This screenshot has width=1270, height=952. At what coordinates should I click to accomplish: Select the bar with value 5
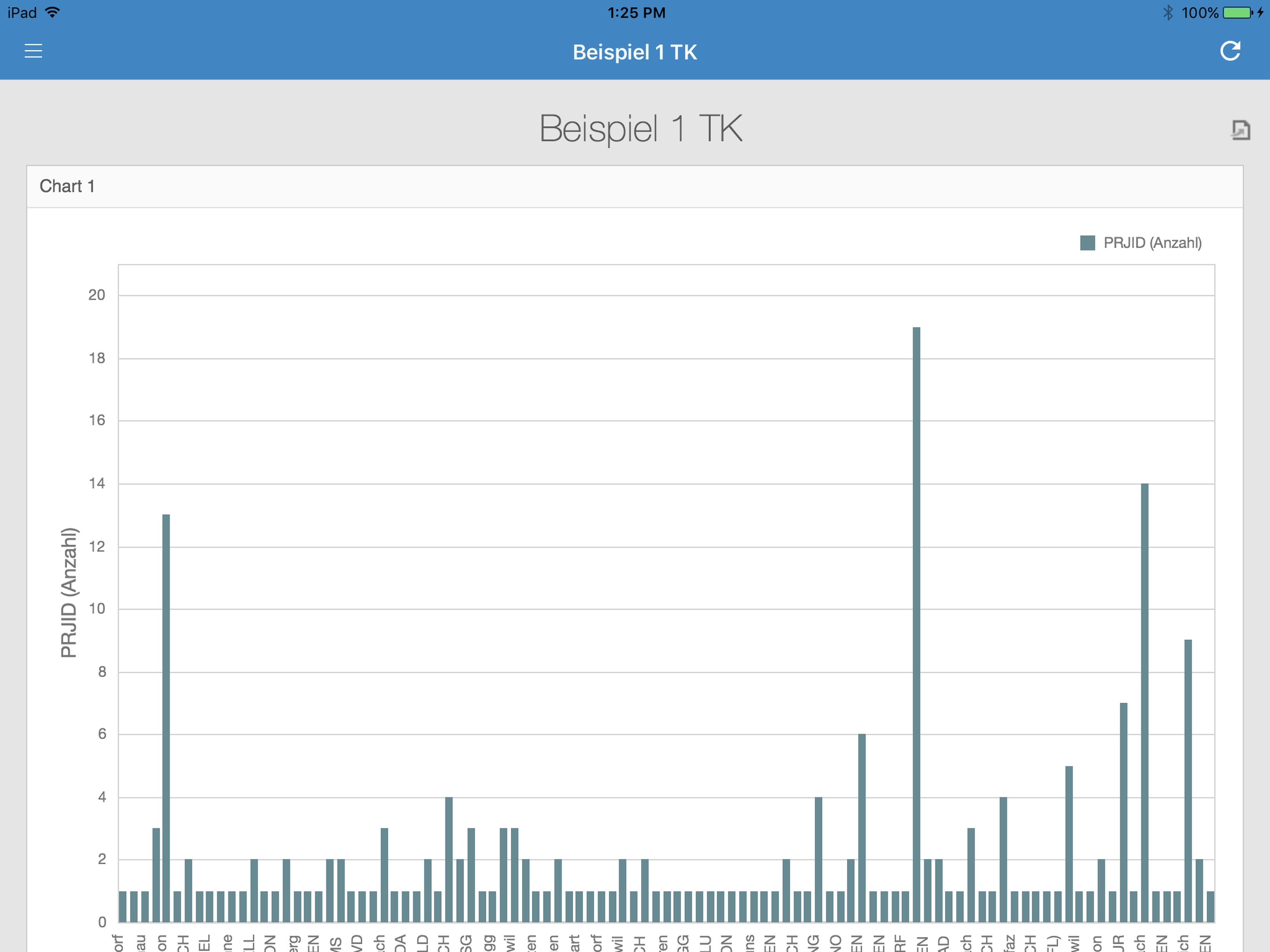point(1068,844)
